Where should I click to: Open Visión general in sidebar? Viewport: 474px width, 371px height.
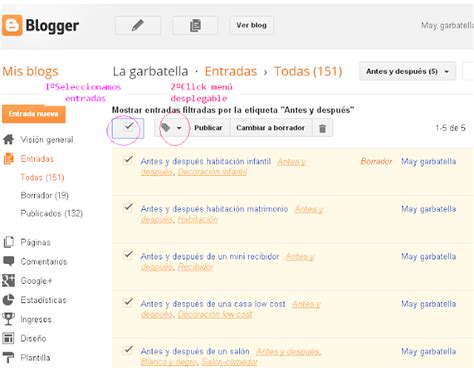tap(47, 140)
